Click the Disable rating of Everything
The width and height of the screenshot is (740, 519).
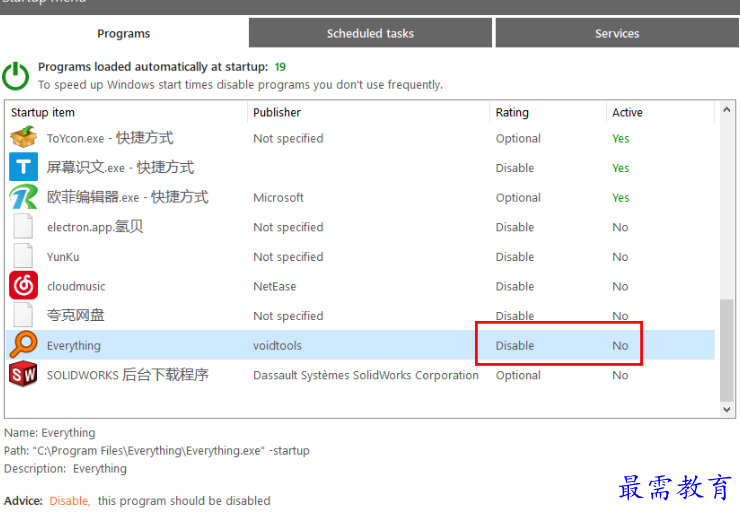(x=515, y=345)
